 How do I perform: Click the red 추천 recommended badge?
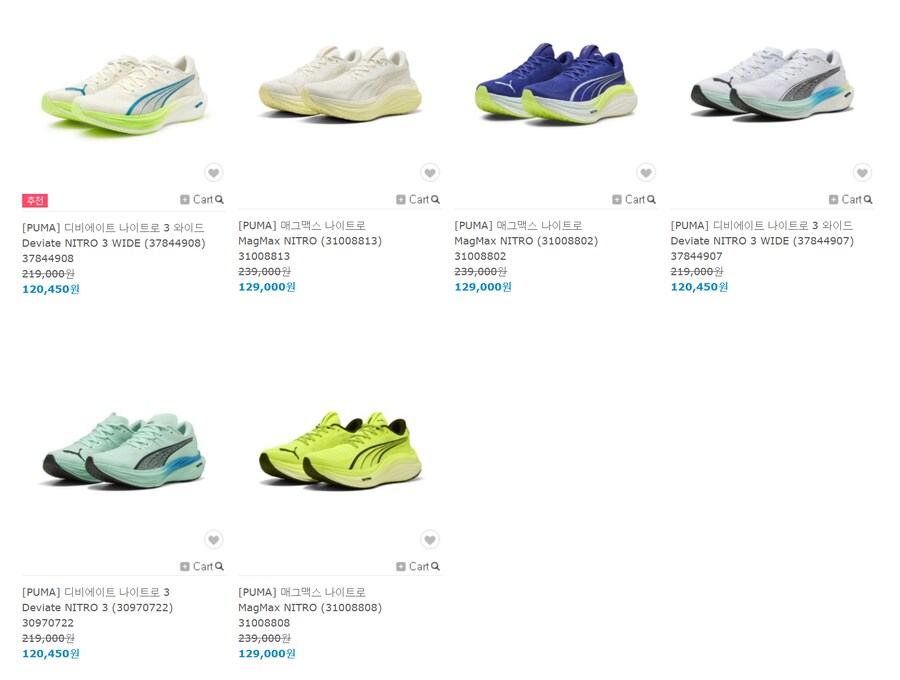[34, 200]
